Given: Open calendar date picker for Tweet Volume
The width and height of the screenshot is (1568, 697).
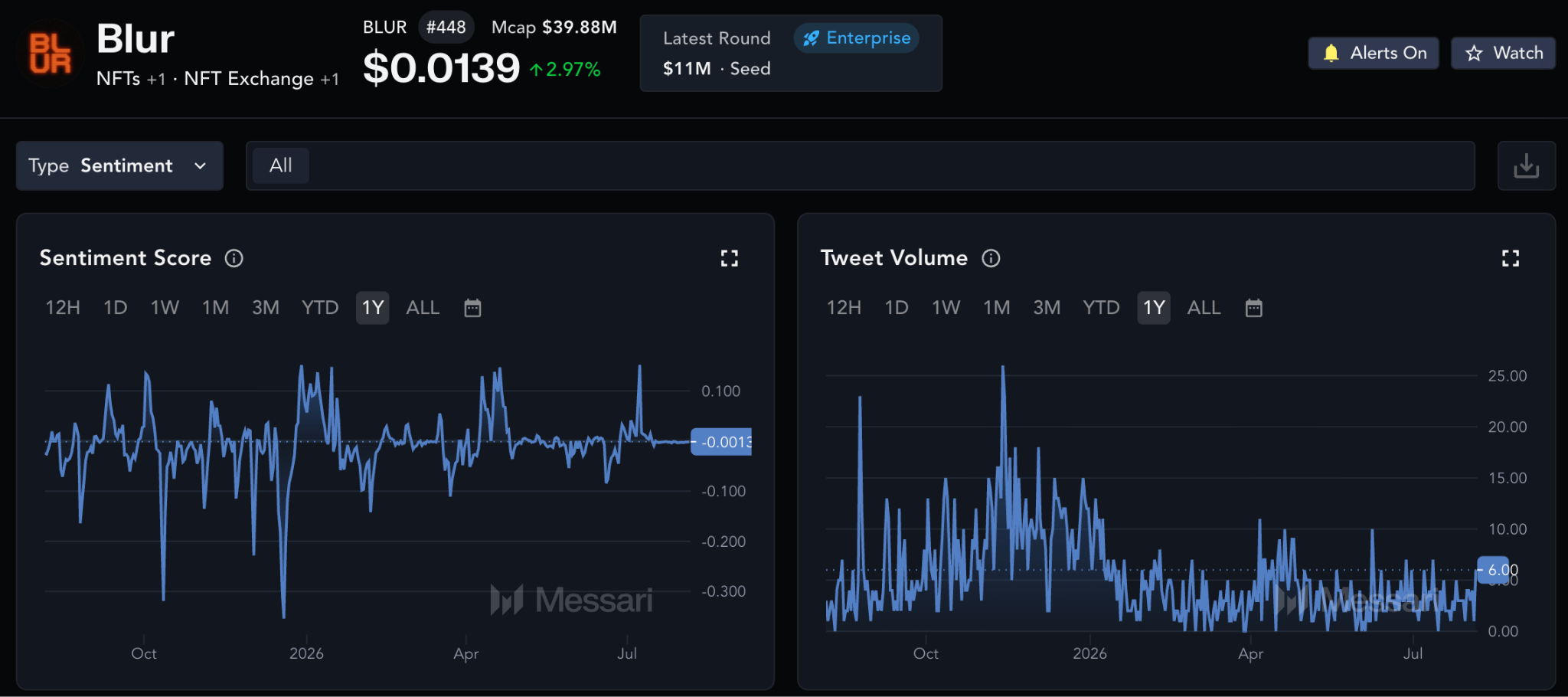Looking at the screenshot, I should click(1254, 308).
